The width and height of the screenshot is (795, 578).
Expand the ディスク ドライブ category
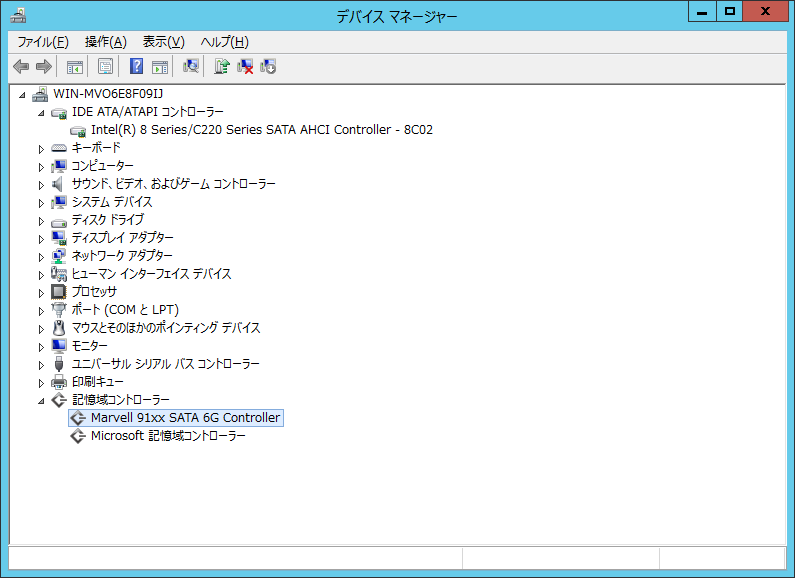[x=41, y=221]
